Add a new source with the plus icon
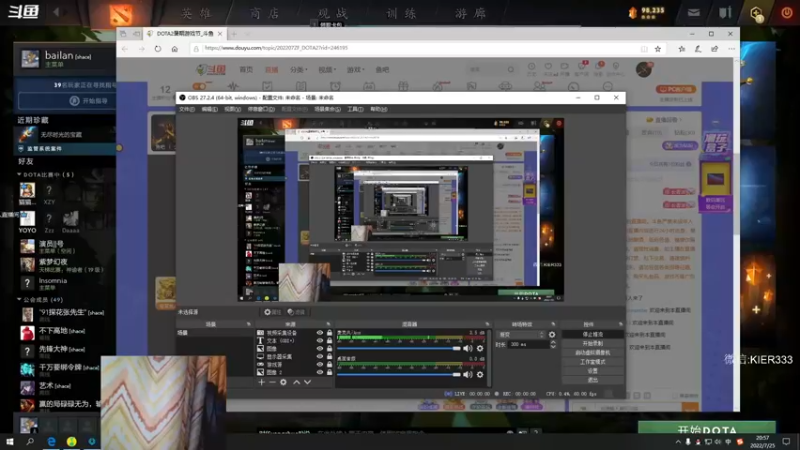Viewport: 800px width, 450px height. [x=261, y=382]
